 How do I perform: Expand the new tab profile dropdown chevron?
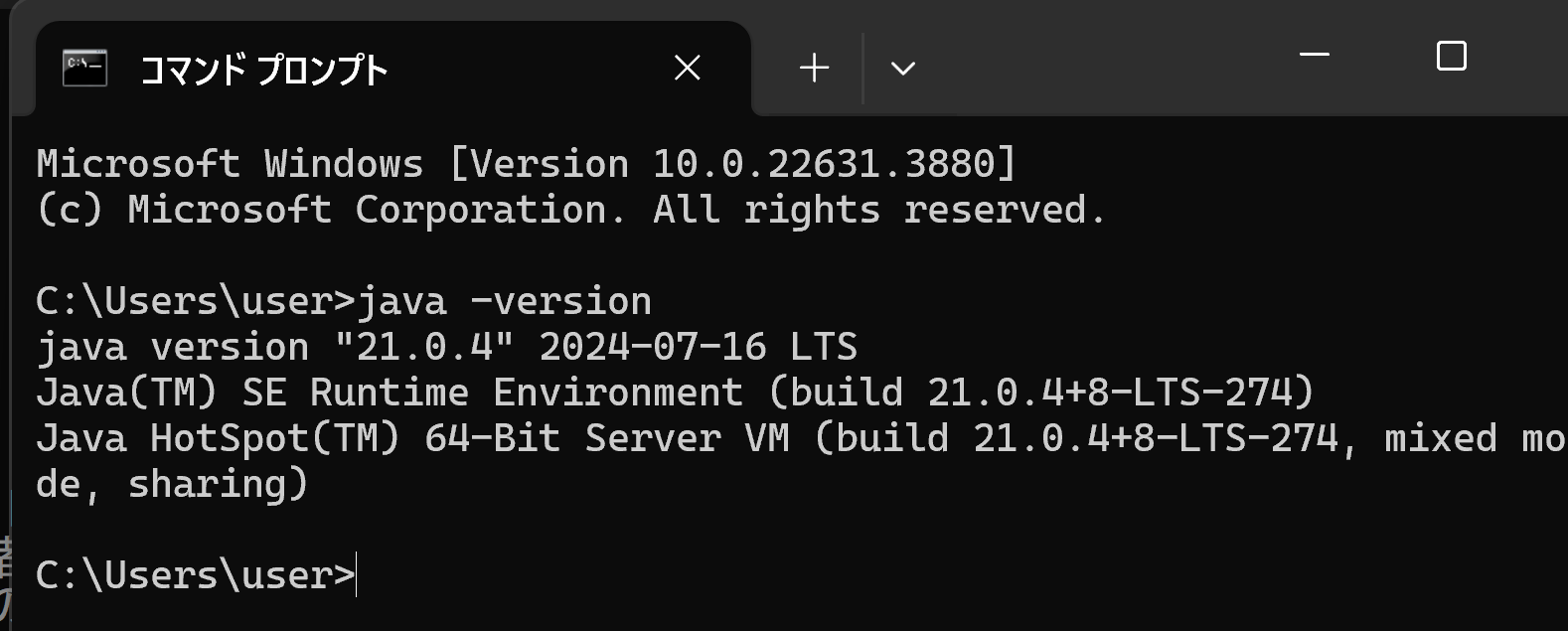902,69
